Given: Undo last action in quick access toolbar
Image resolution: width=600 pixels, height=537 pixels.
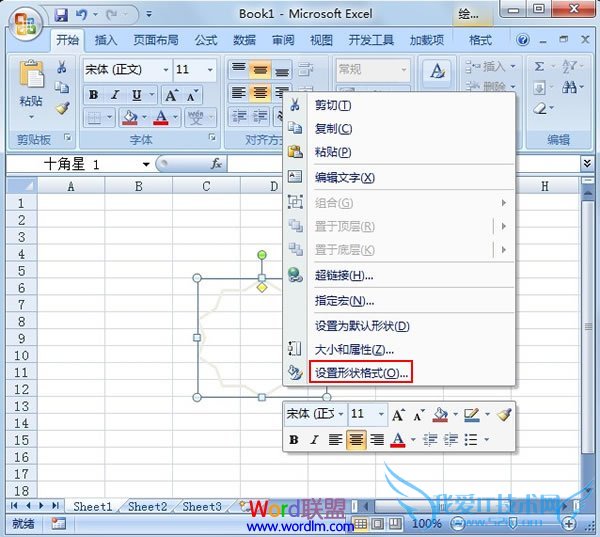Looking at the screenshot, I should click(x=81, y=15).
